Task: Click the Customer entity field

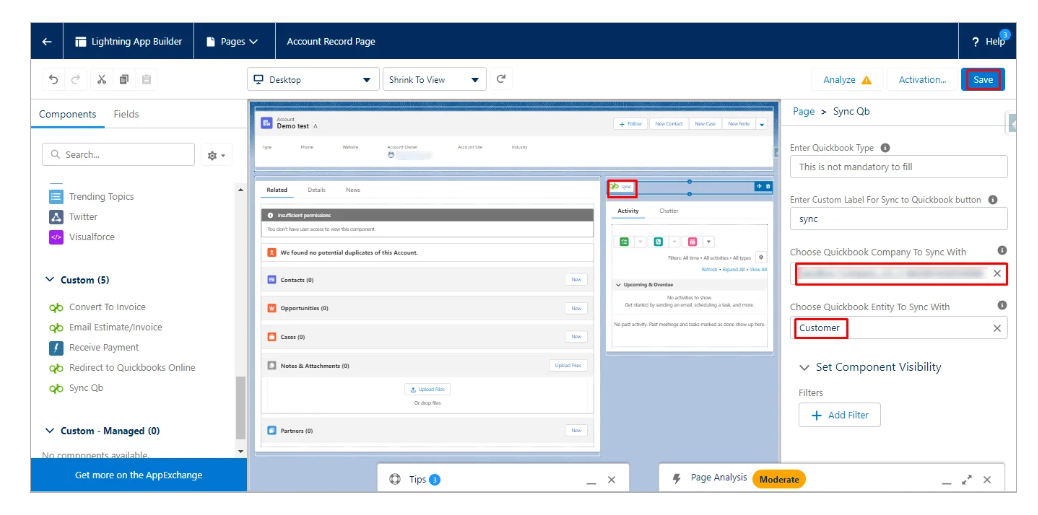Action: pyautogui.click(x=898, y=328)
